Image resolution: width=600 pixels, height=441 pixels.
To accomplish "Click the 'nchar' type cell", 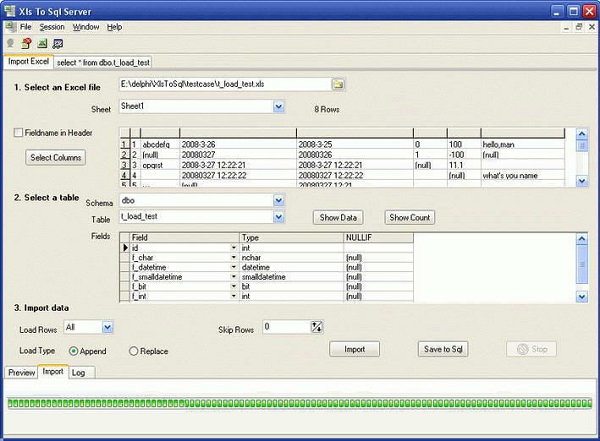I will click(292, 258).
